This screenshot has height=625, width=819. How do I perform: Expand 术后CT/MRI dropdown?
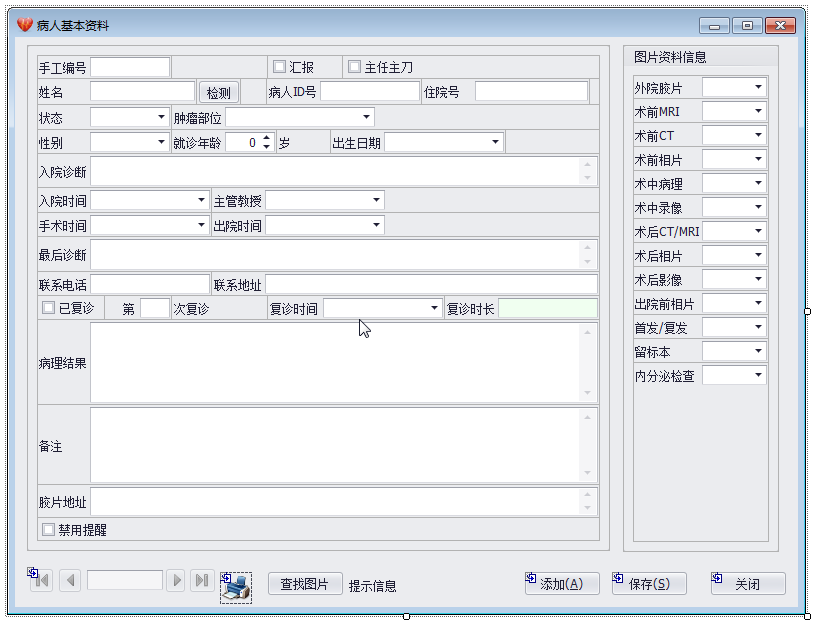(x=758, y=231)
